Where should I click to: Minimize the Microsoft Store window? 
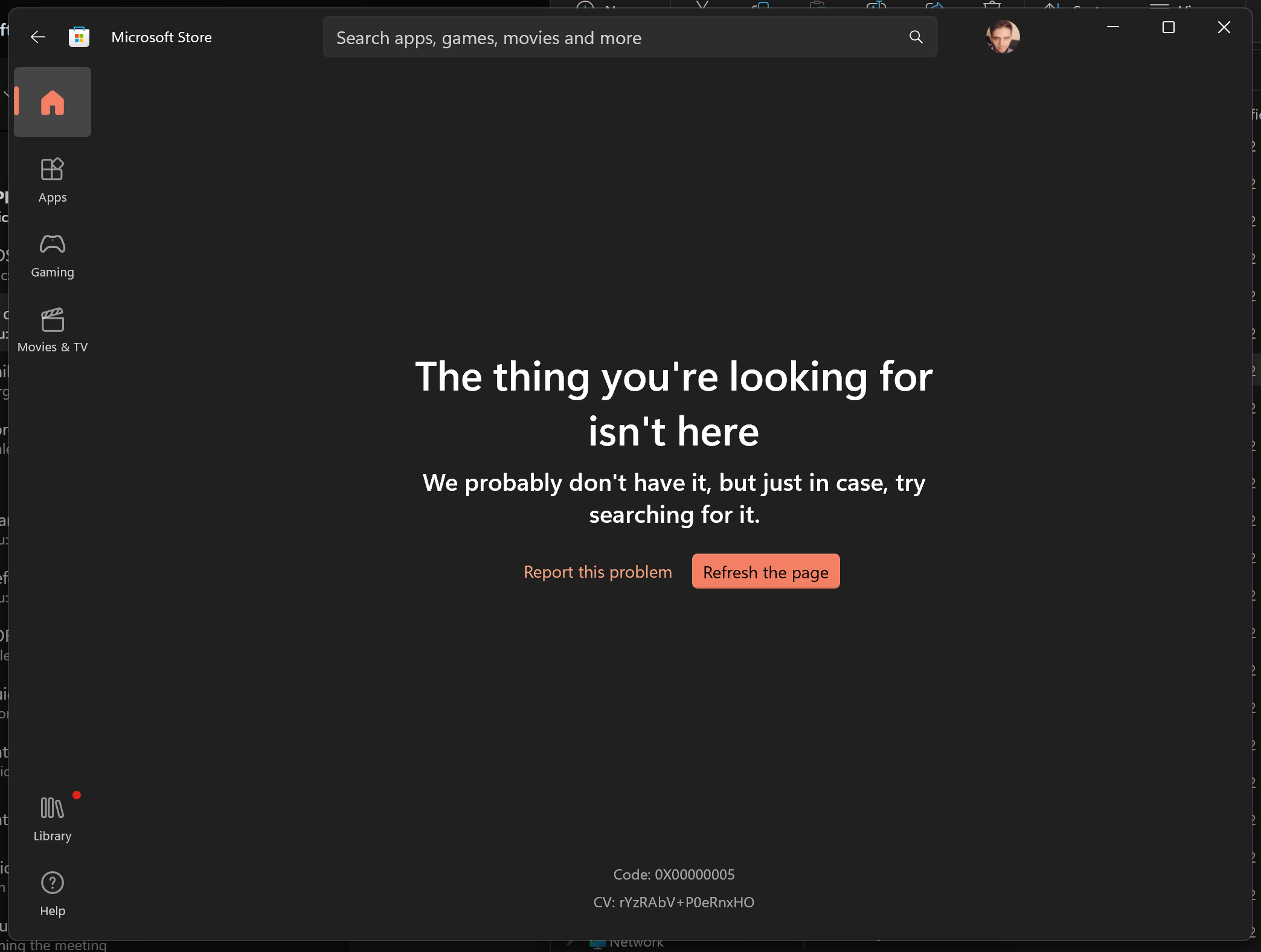coord(1113,27)
